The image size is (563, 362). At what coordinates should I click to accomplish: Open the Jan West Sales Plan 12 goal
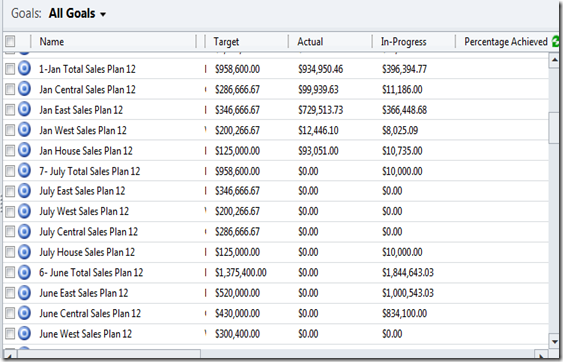pos(83,130)
